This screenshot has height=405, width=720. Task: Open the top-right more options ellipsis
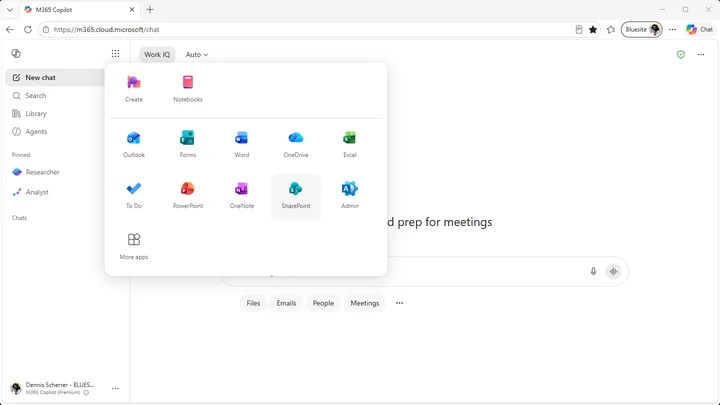[x=701, y=55]
